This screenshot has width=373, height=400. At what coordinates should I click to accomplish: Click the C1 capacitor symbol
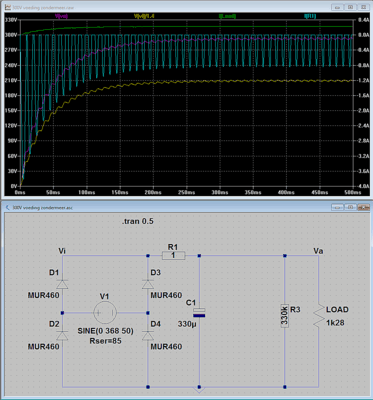point(199,313)
